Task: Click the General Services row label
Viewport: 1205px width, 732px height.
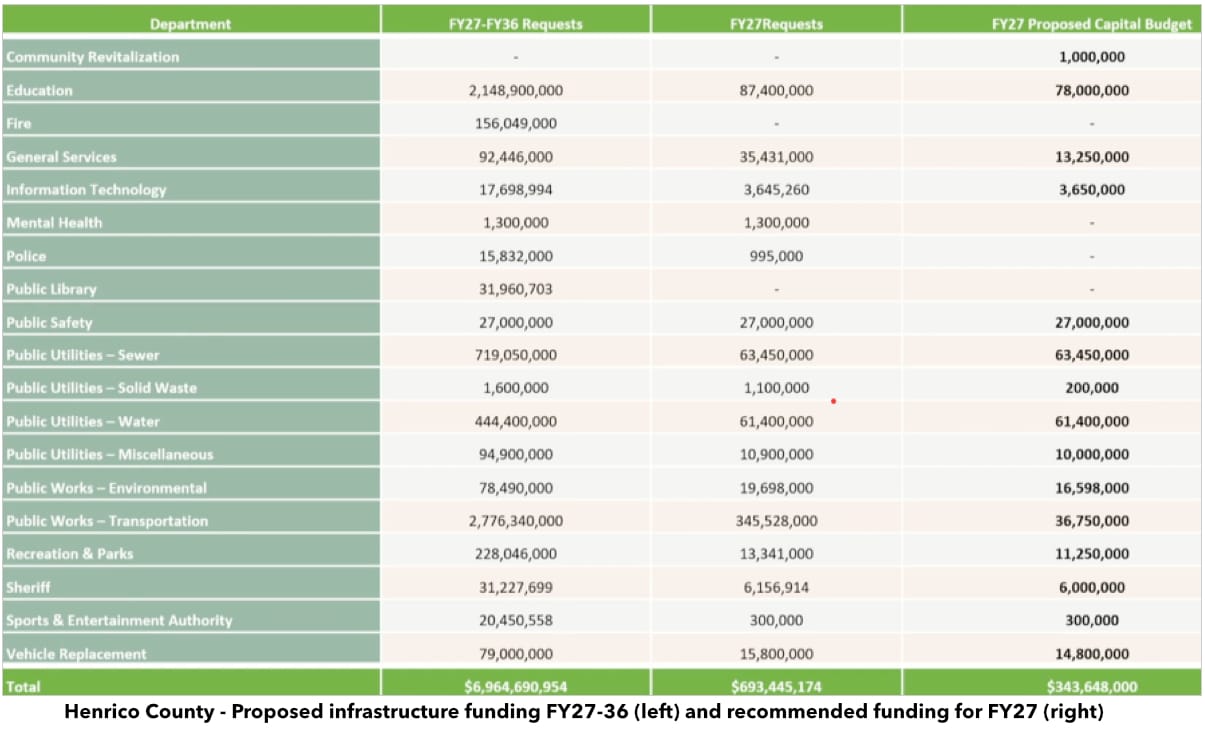Action: point(62,157)
